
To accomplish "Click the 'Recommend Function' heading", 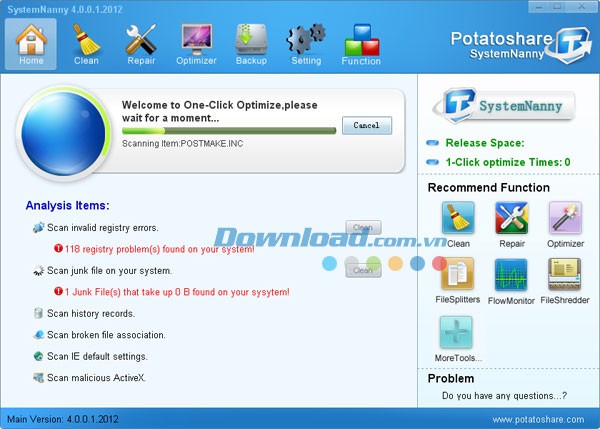I will tap(489, 188).
